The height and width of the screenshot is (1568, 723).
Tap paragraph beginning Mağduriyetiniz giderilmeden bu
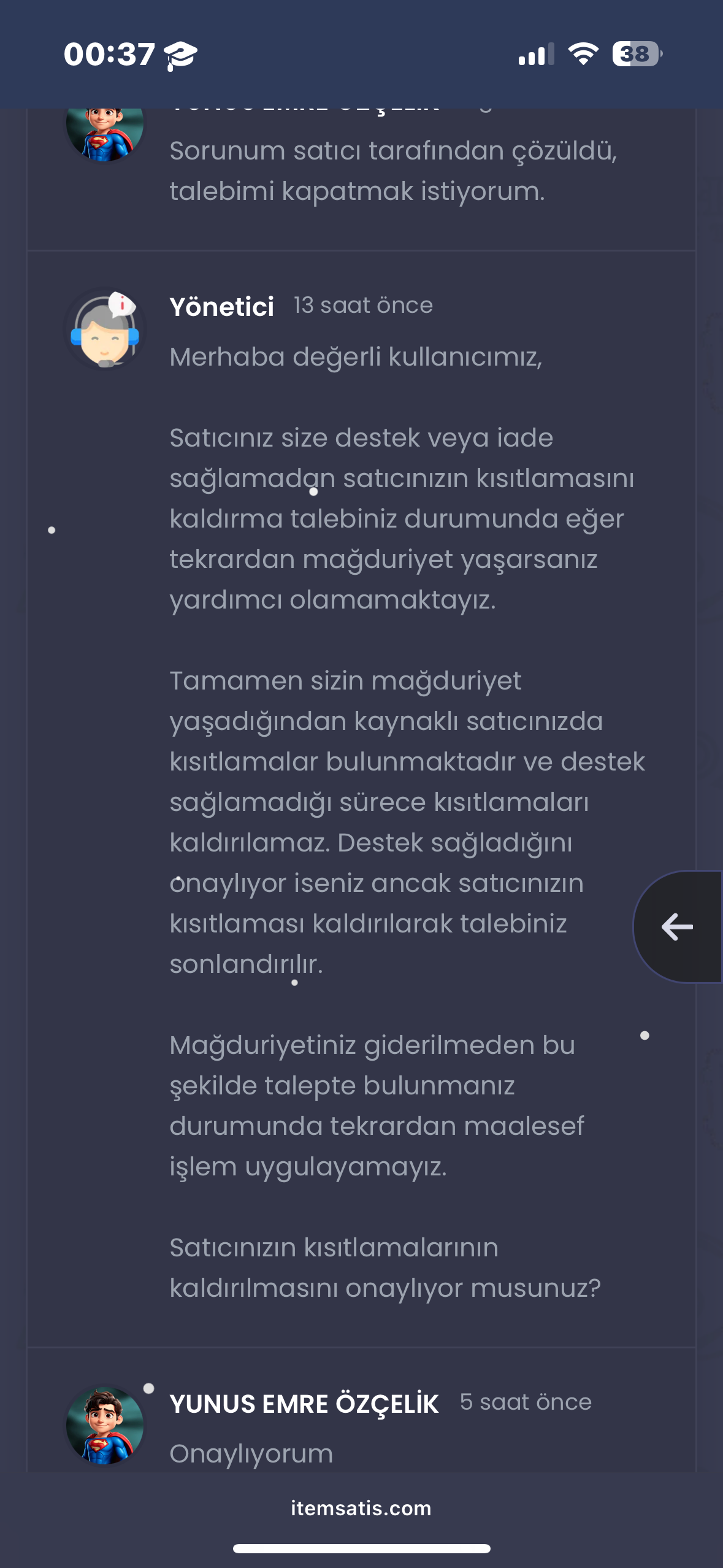click(x=377, y=1105)
